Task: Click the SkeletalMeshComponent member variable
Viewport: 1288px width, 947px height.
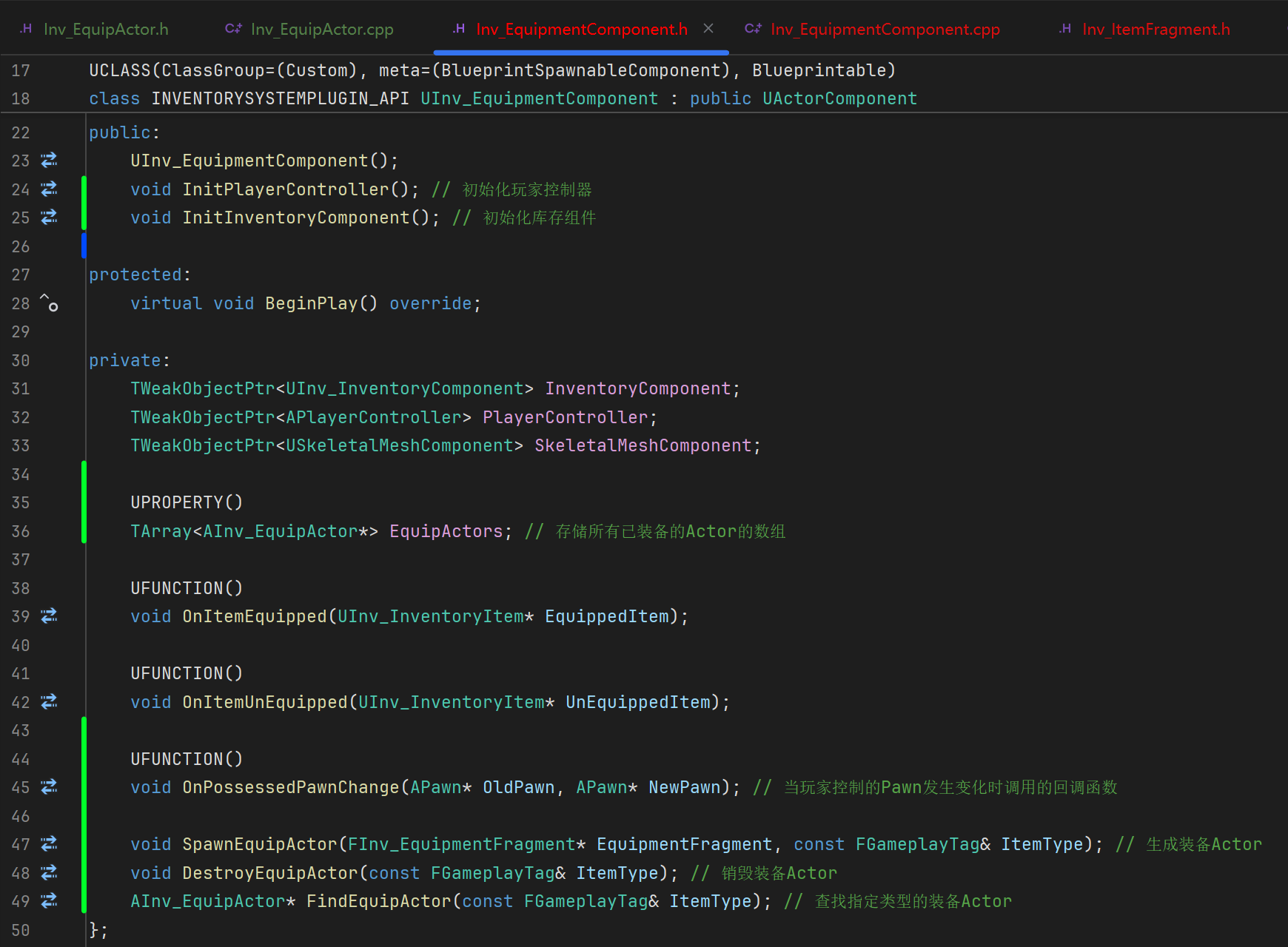Action: click(643, 445)
